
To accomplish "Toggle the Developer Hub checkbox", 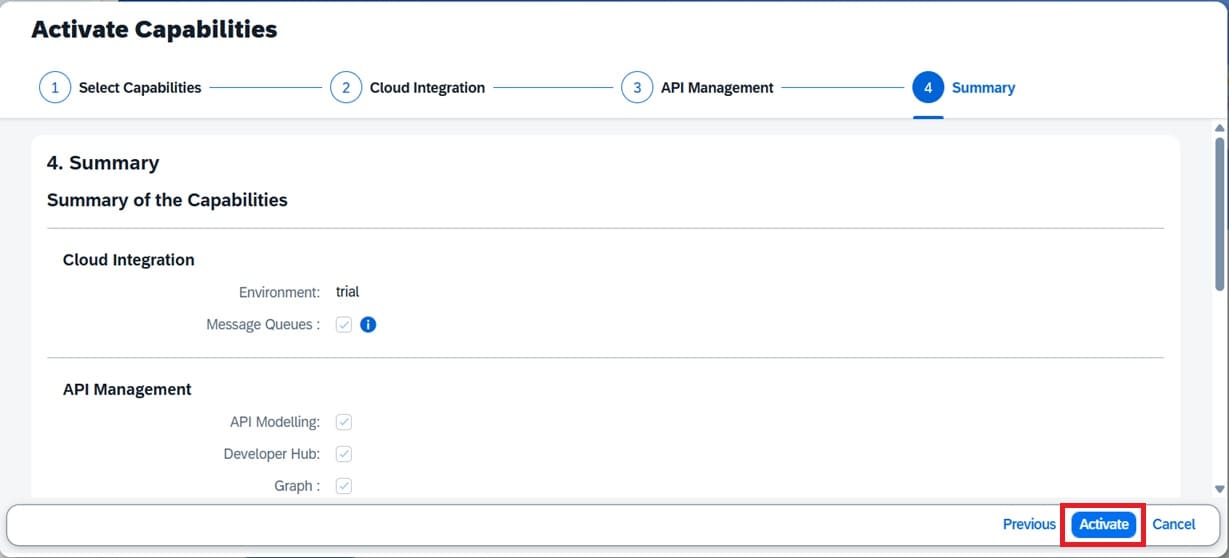I will 344,454.
